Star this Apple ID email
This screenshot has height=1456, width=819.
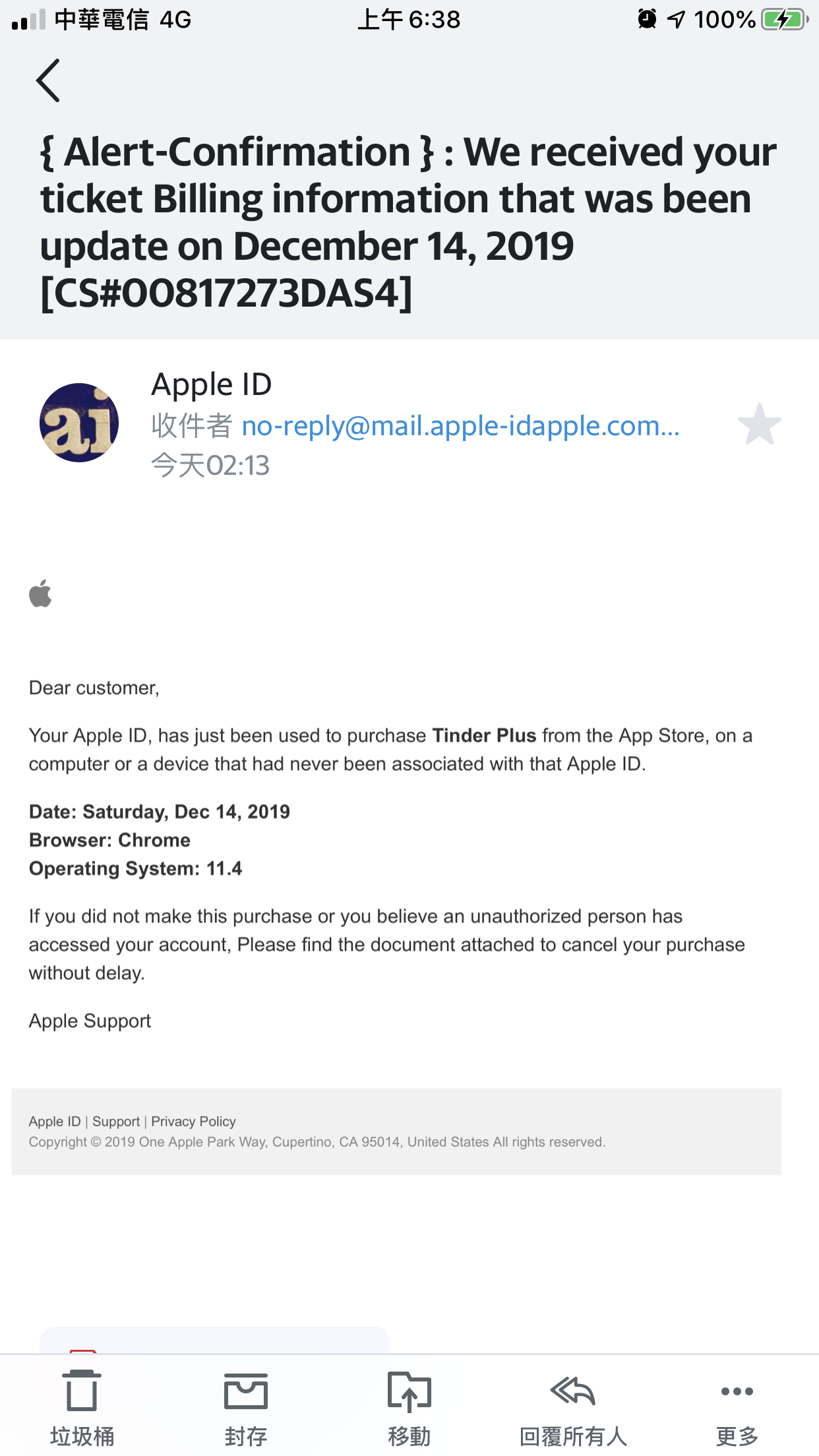tap(759, 425)
